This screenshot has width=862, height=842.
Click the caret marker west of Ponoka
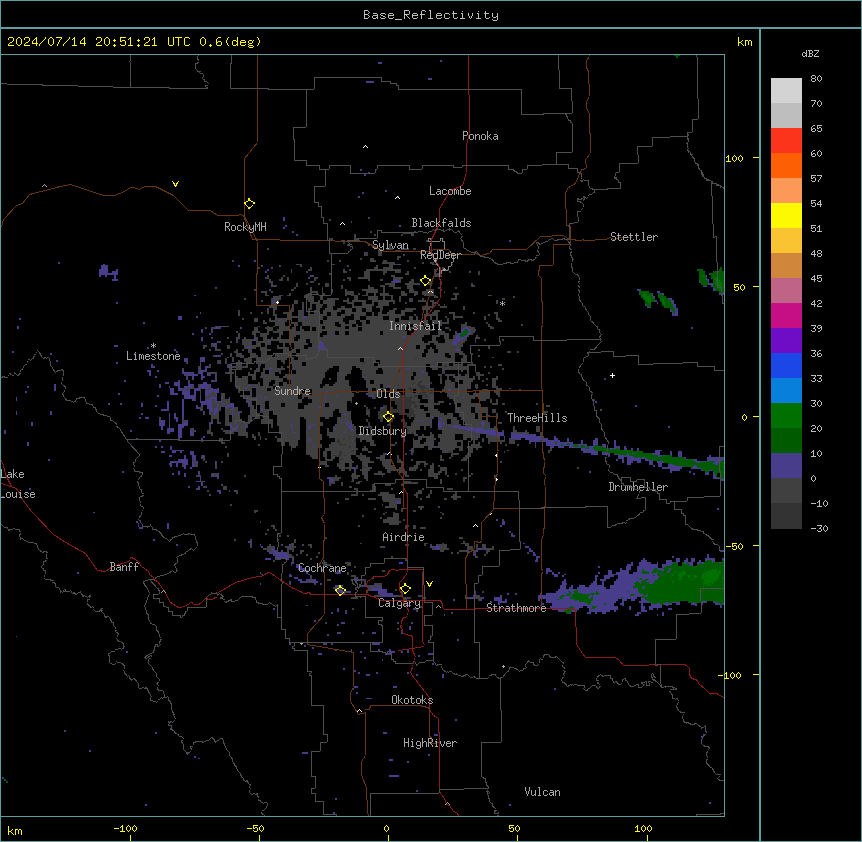click(x=365, y=147)
